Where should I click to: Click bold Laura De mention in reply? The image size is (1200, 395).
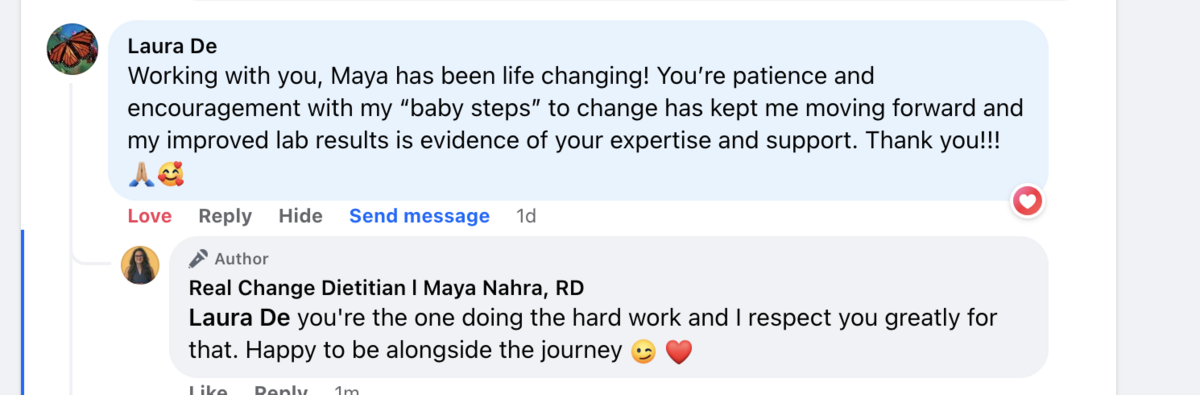[x=240, y=318]
